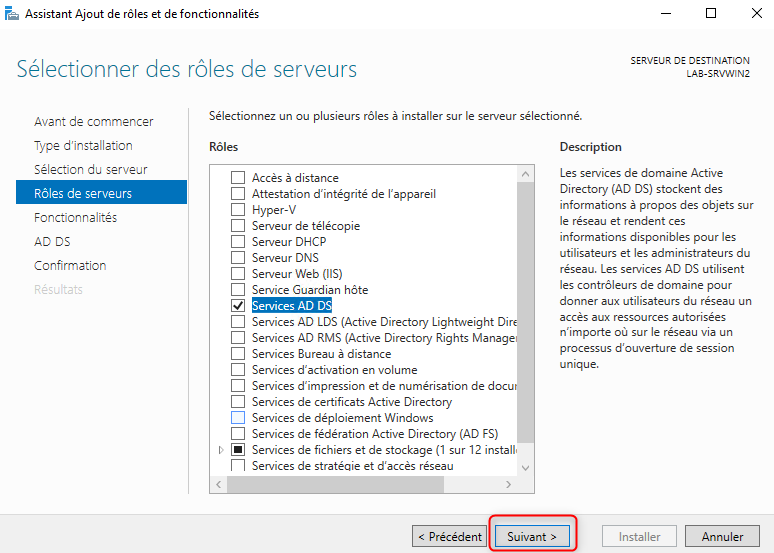The height and width of the screenshot is (553, 774).
Task: Check the Accès à distance role
Action: click(x=238, y=177)
